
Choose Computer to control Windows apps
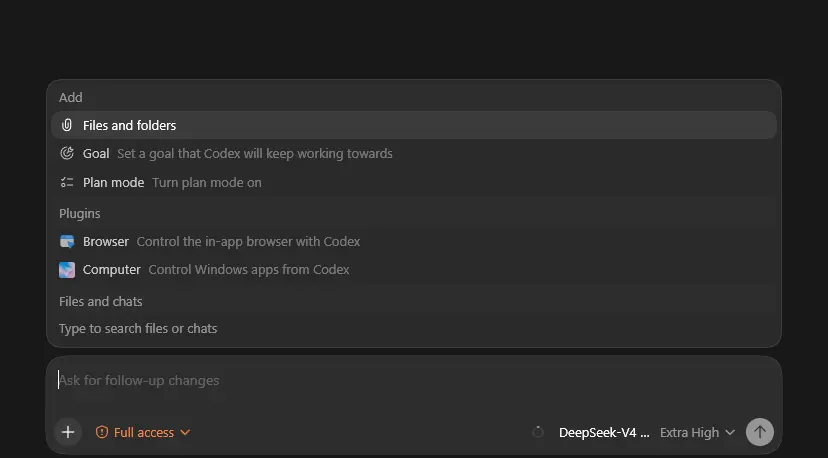[414, 269]
